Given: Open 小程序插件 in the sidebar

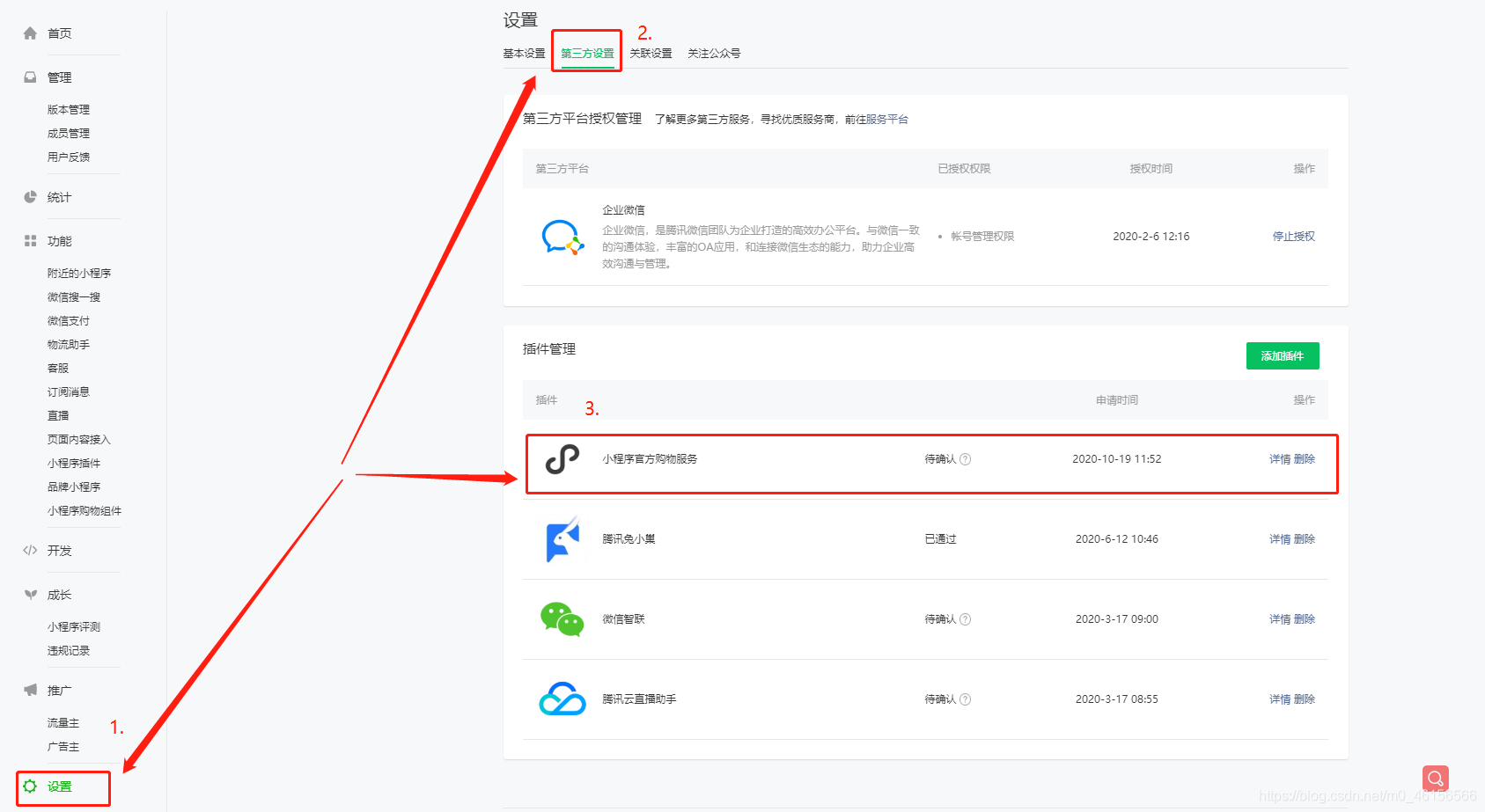Looking at the screenshot, I should click(74, 464).
